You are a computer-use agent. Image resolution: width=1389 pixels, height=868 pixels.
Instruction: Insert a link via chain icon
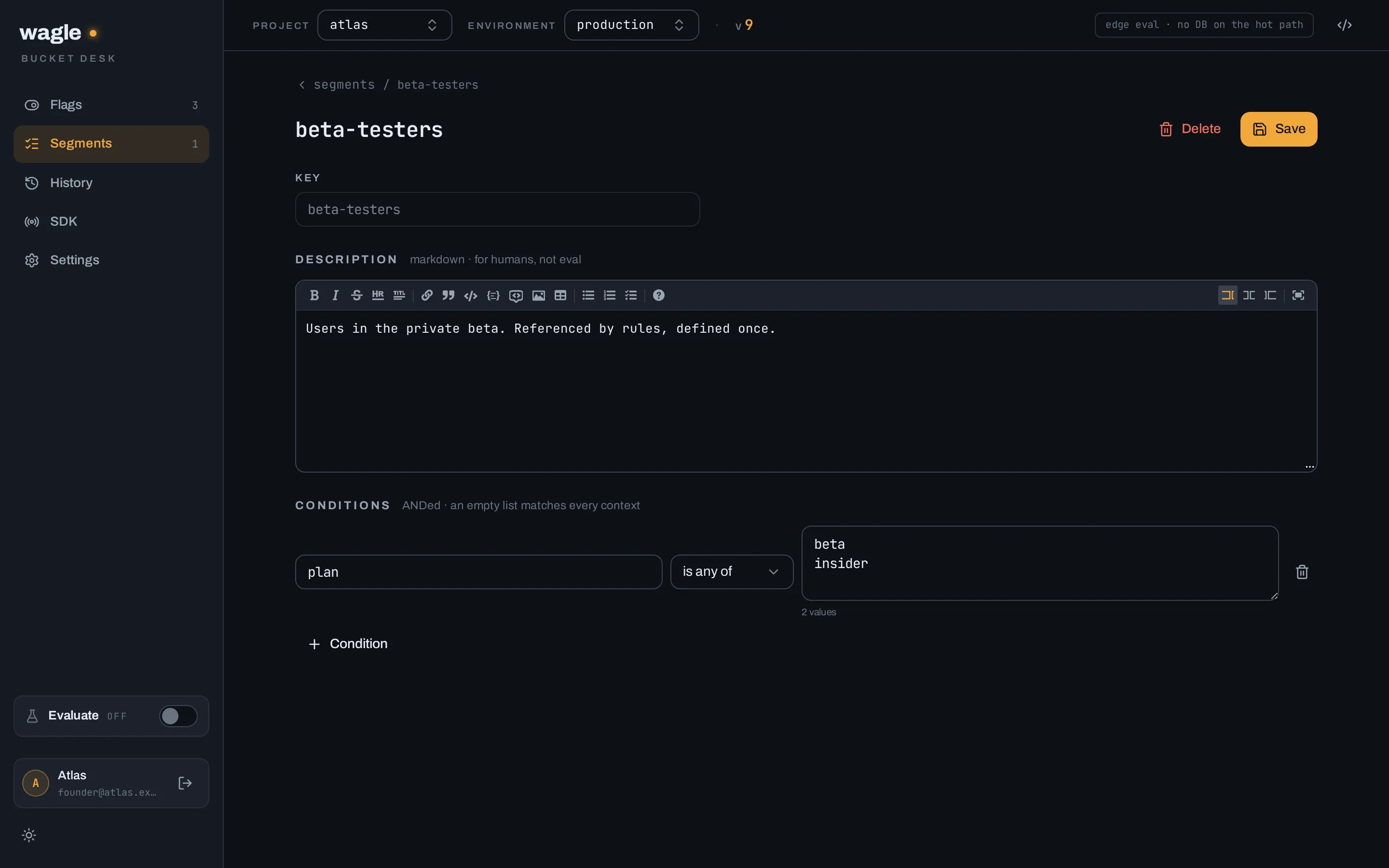pos(426,295)
